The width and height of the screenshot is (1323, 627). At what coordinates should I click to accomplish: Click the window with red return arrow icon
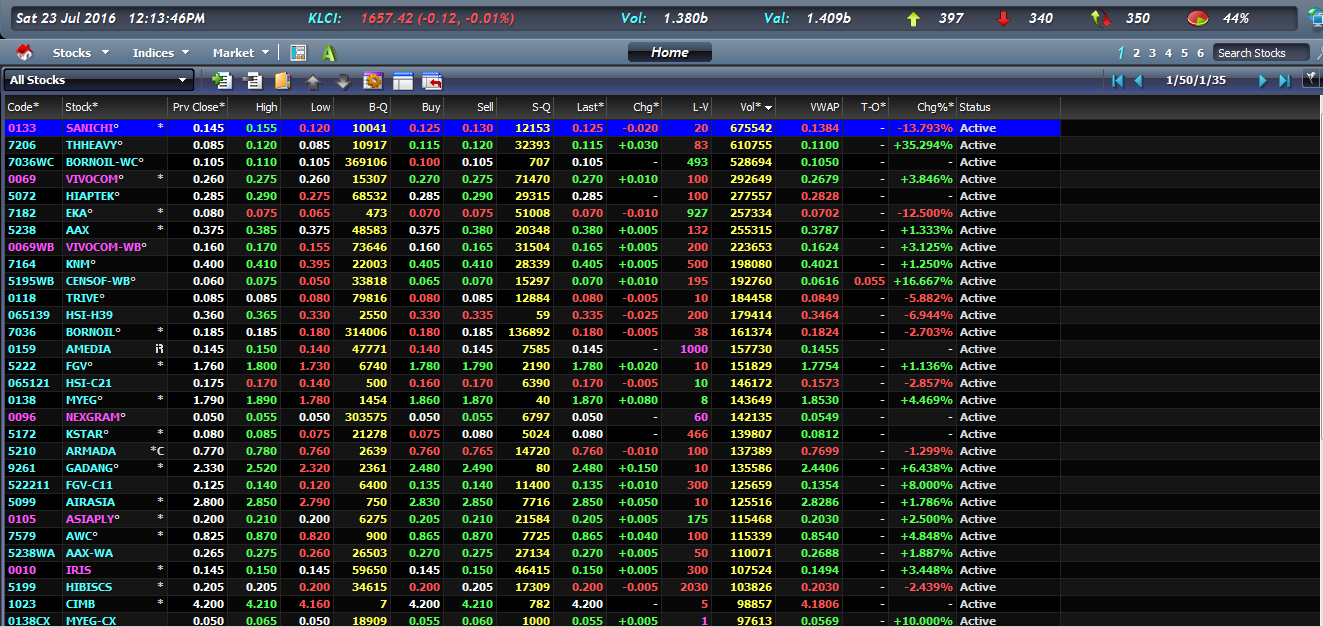point(433,81)
